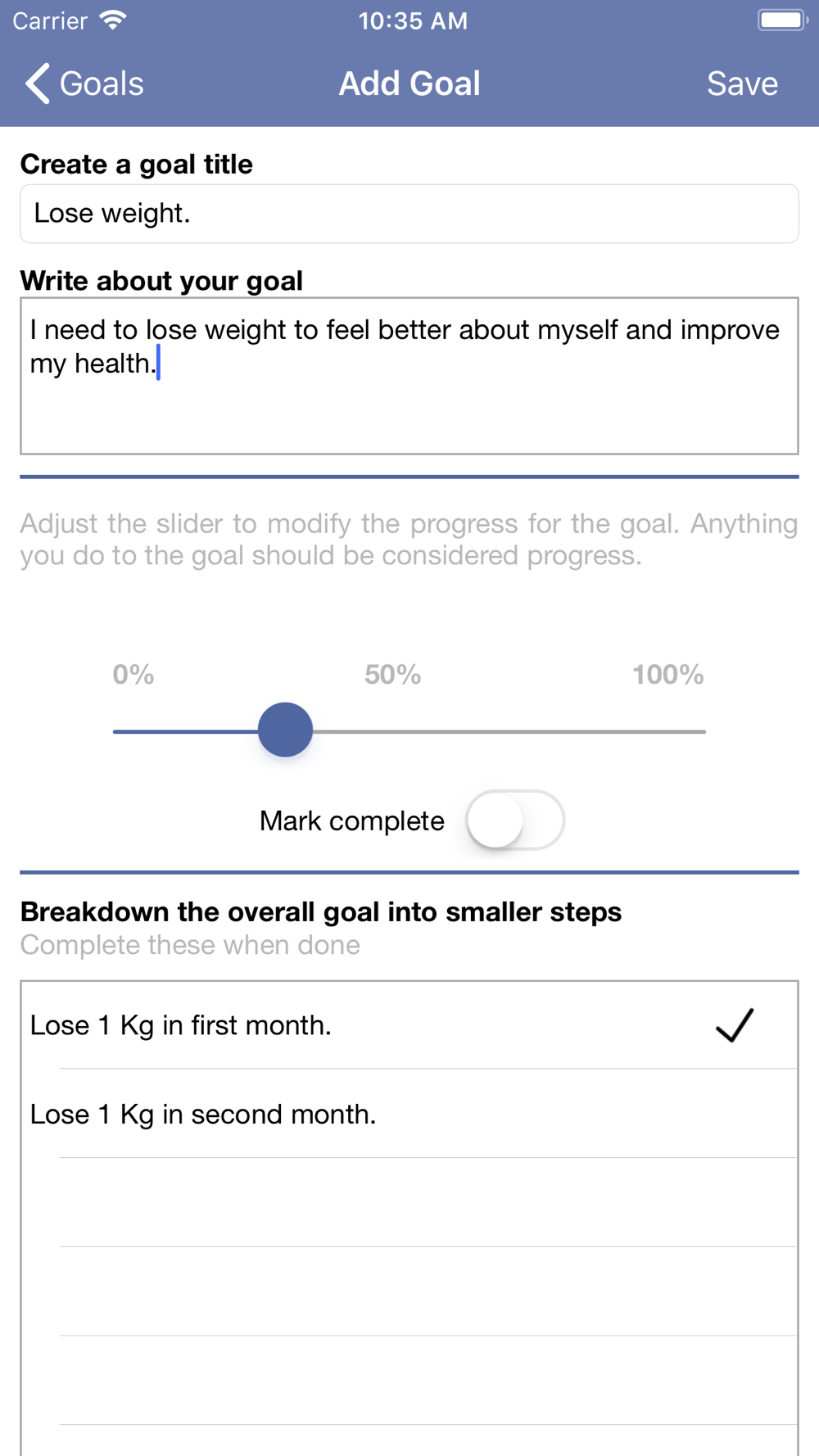
Task: Tap the second empty step row
Action: (409, 1292)
